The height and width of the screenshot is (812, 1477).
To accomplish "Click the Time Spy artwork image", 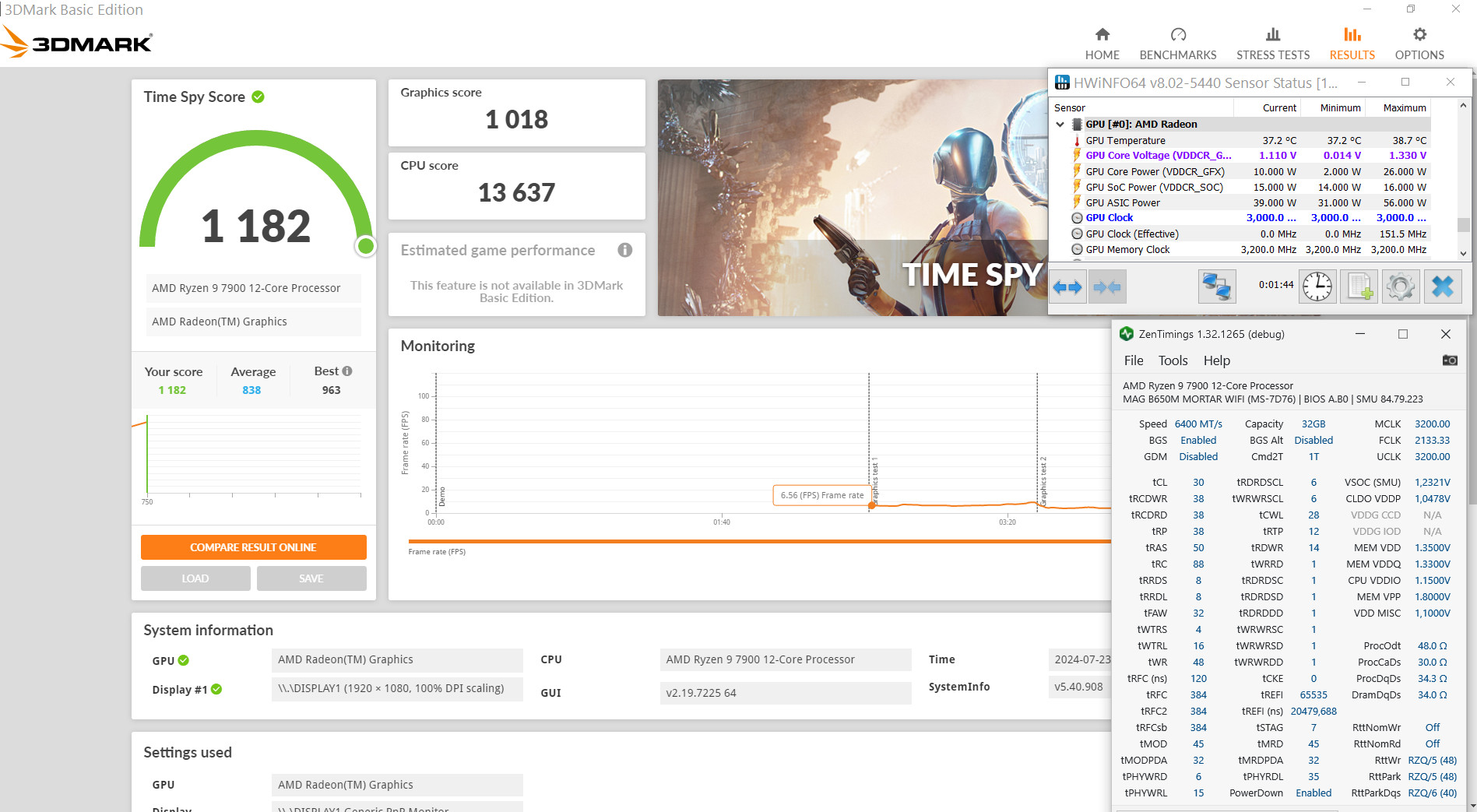I will pos(853,198).
